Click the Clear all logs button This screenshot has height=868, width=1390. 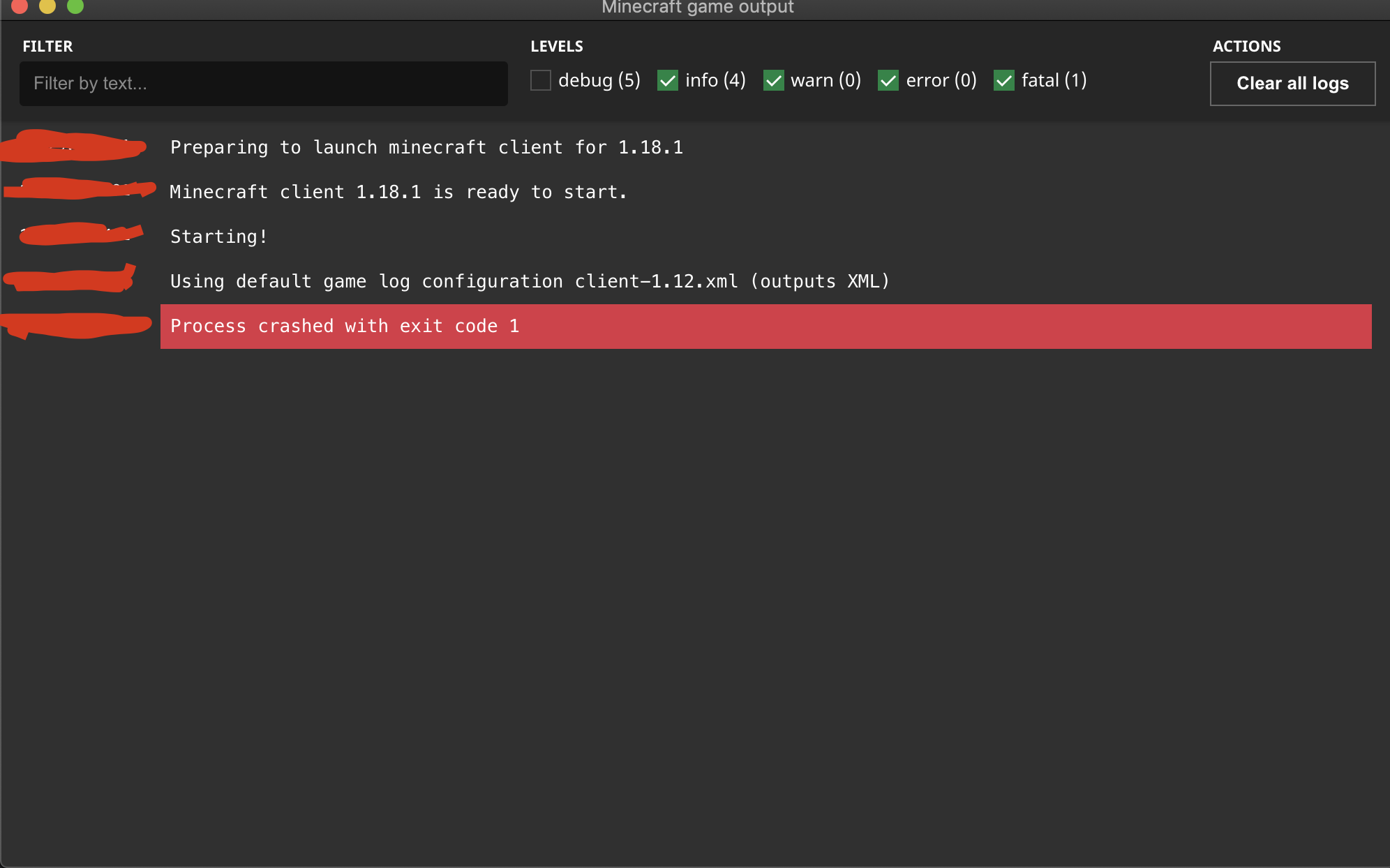click(1292, 83)
